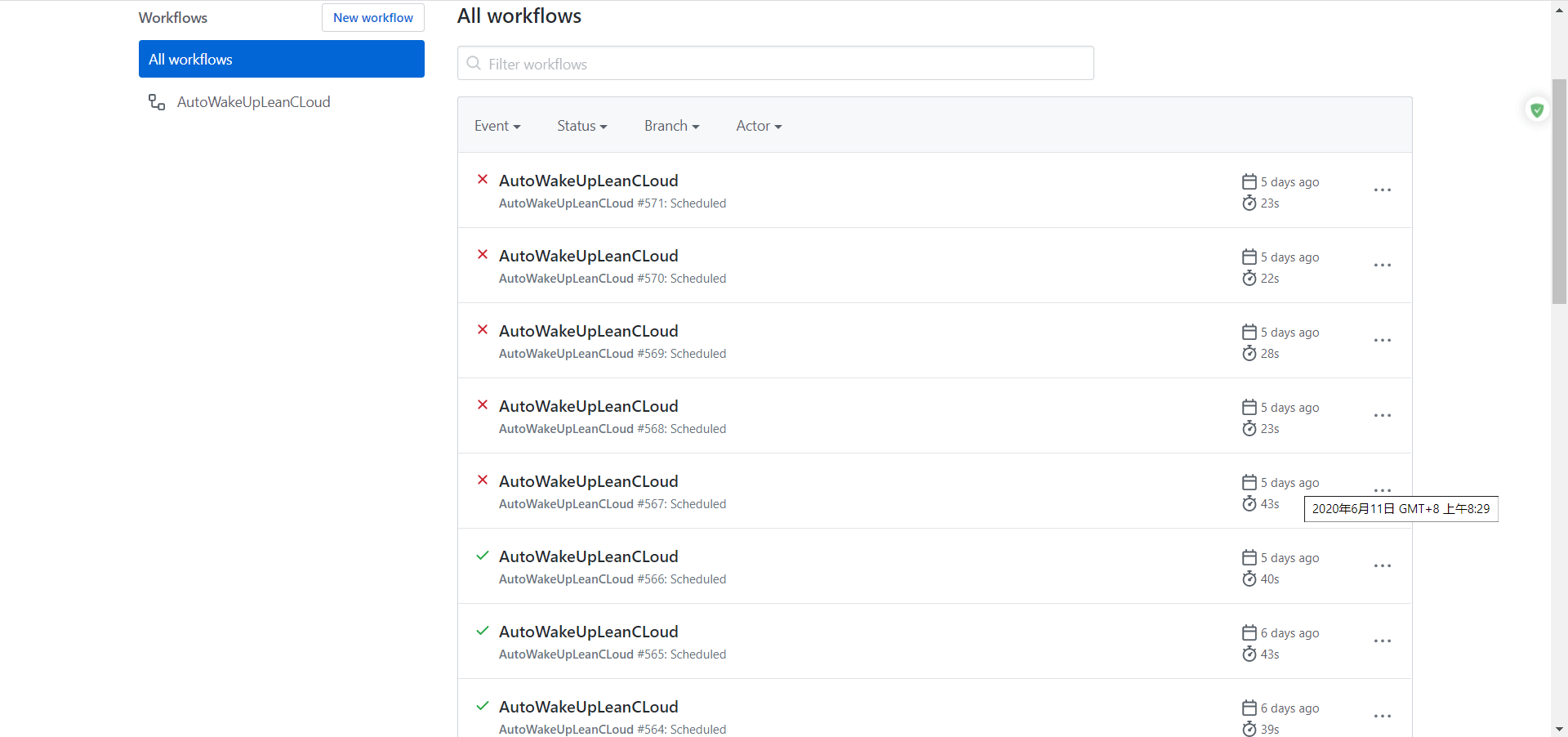Click the green shield extension icon
1568x737 pixels.
click(x=1537, y=110)
